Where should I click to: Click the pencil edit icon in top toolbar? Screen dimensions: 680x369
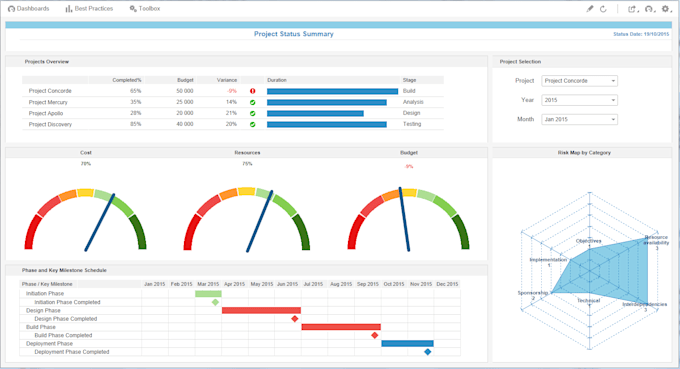(590, 9)
